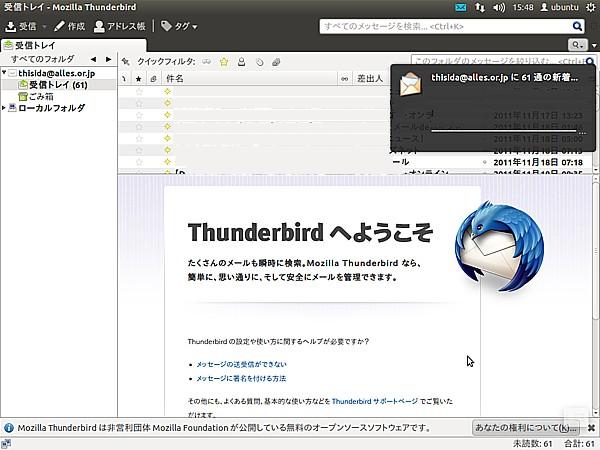Toggle tagged-only quick filter
The width and height of the screenshot is (600, 450).
pyautogui.click(x=259, y=62)
